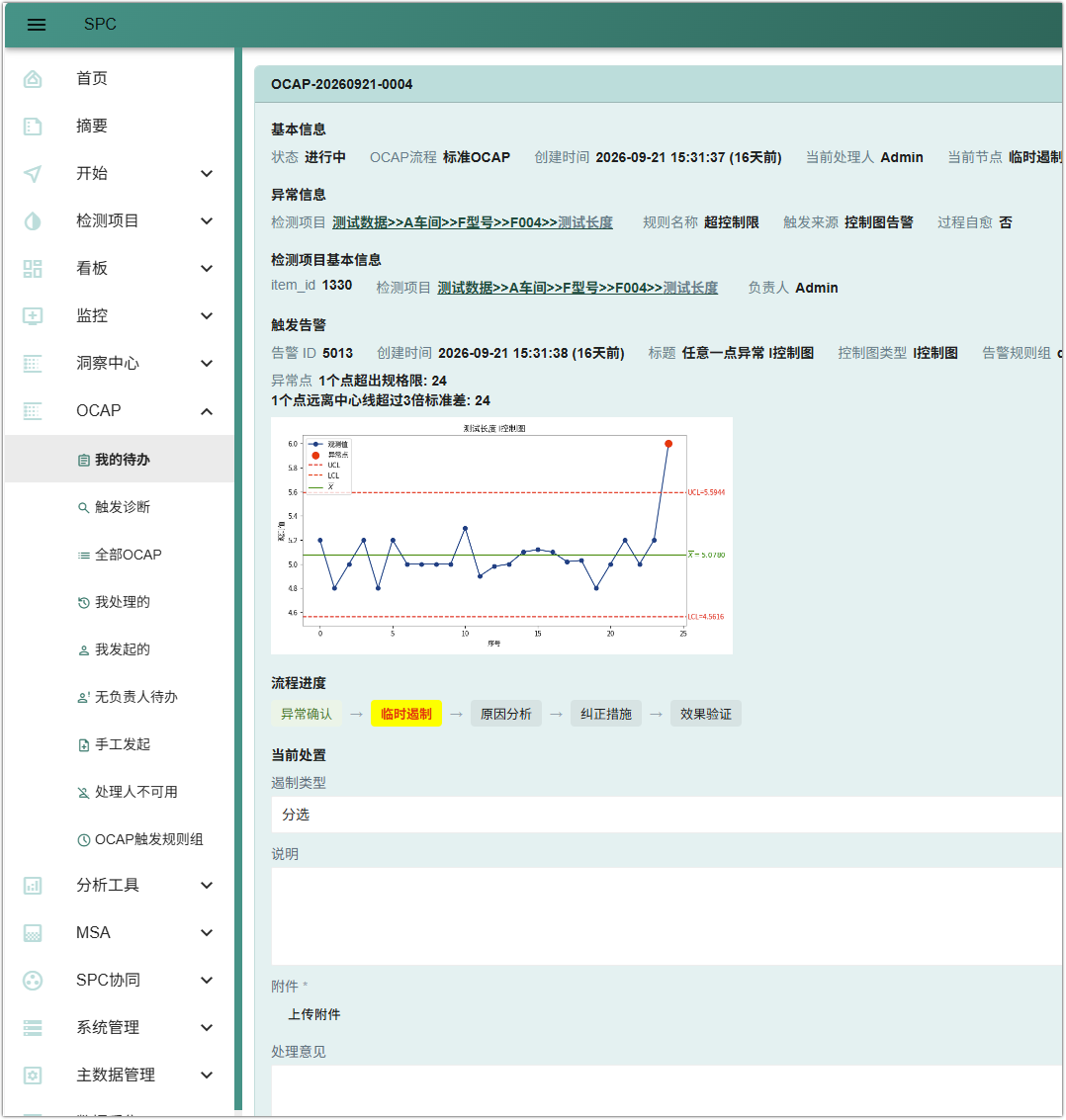Expand the 洞察中心 menu chevron

[207, 364]
